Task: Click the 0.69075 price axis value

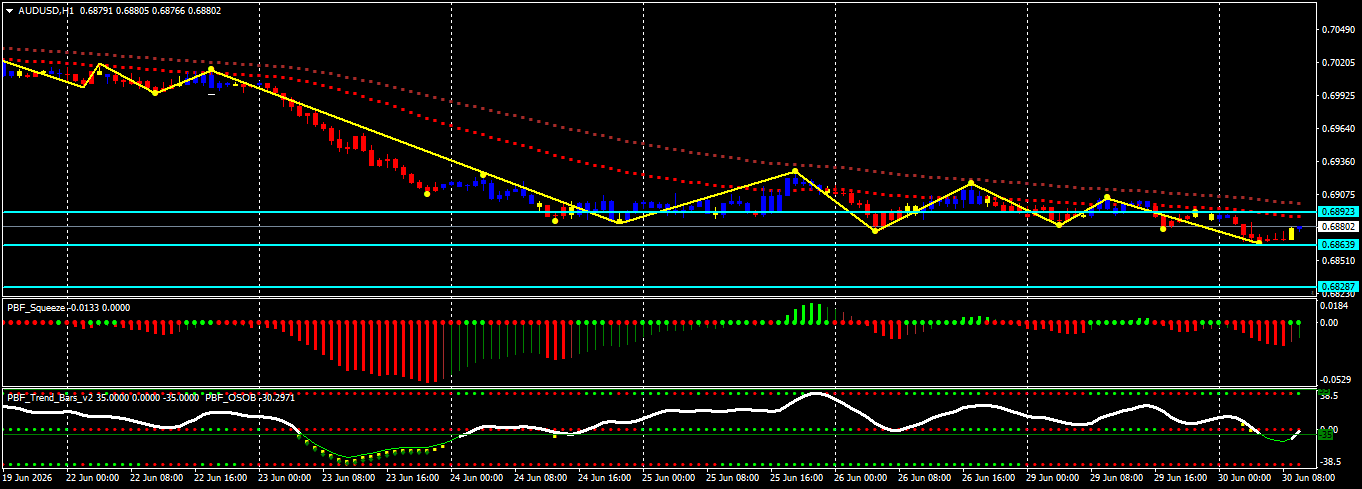Action: 1338,194
